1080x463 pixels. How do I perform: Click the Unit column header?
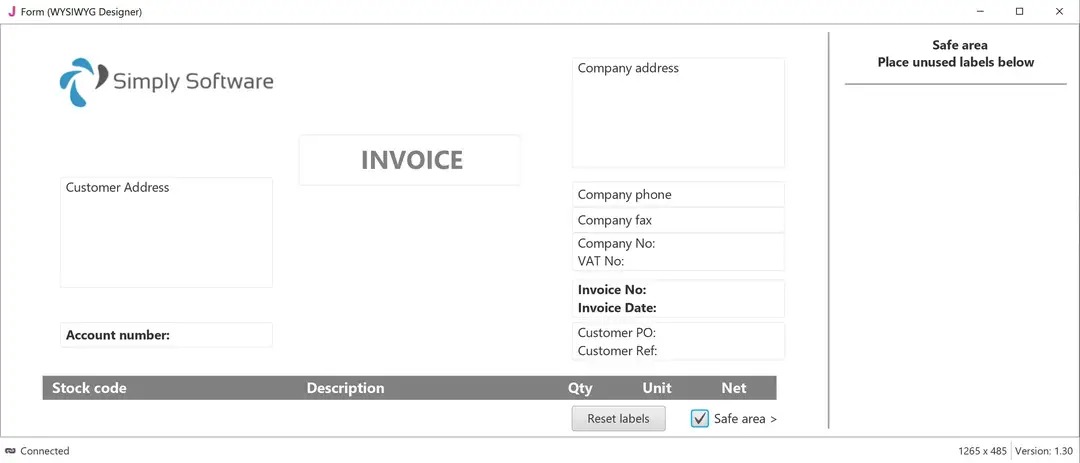pyautogui.click(x=657, y=388)
